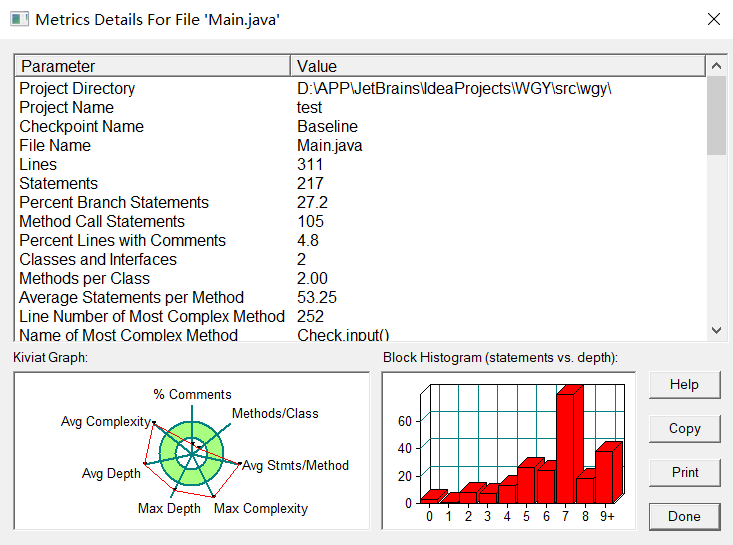The width and height of the screenshot is (733, 545).
Task: Select the Statements parameter row
Action: (x=360, y=183)
